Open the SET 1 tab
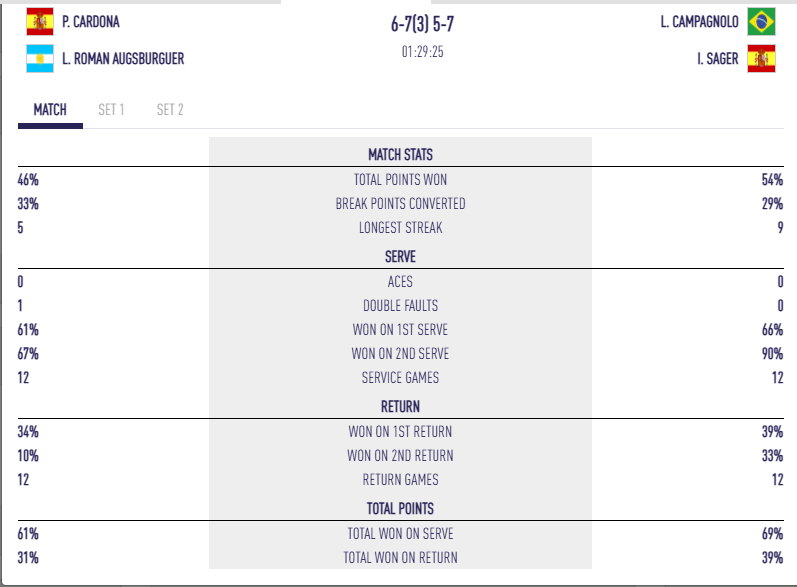The image size is (797, 587). 111,109
